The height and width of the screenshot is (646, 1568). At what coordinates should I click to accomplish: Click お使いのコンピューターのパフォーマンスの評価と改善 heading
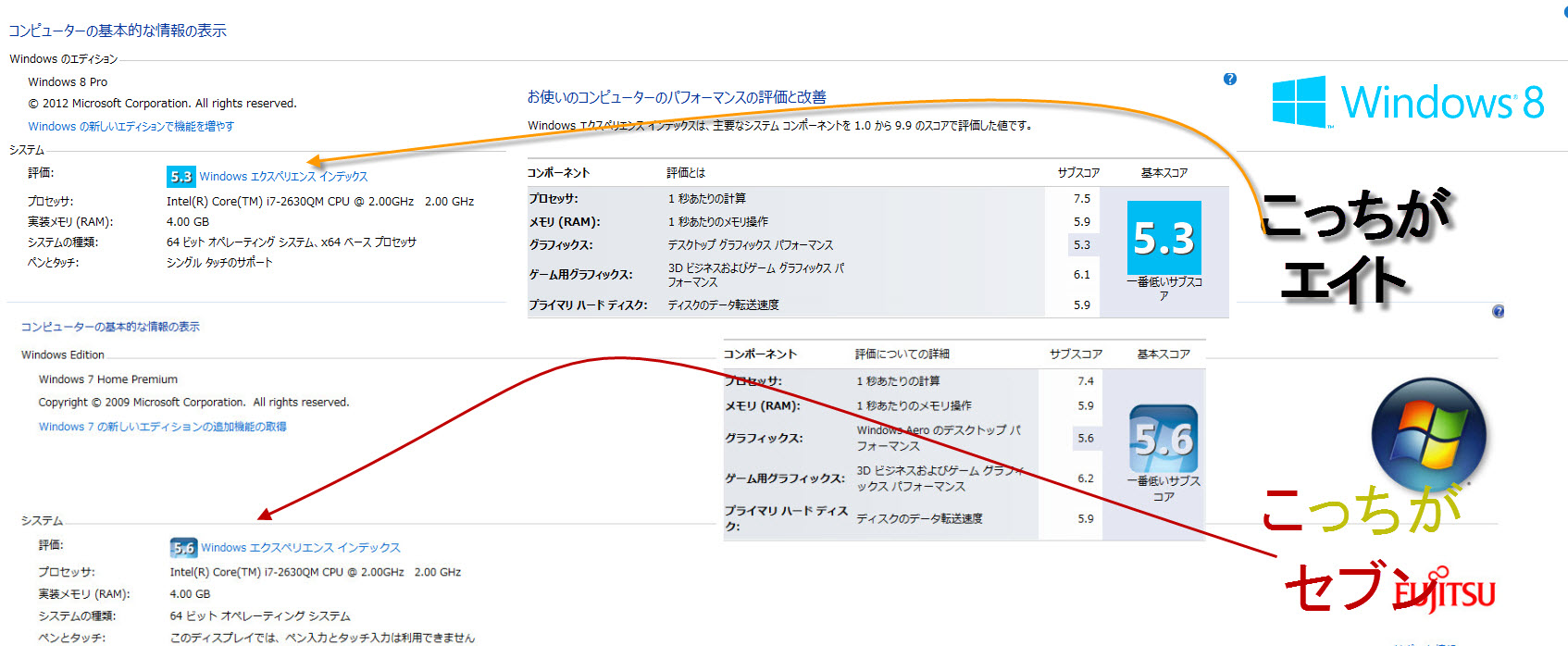(x=677, y=97)
